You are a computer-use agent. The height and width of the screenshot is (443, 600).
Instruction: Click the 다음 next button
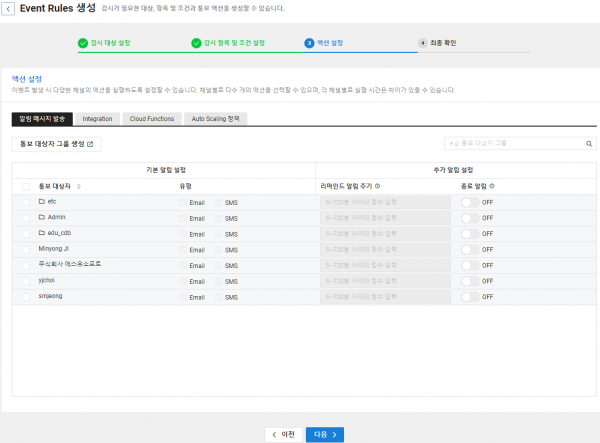[x=325, y=435]
